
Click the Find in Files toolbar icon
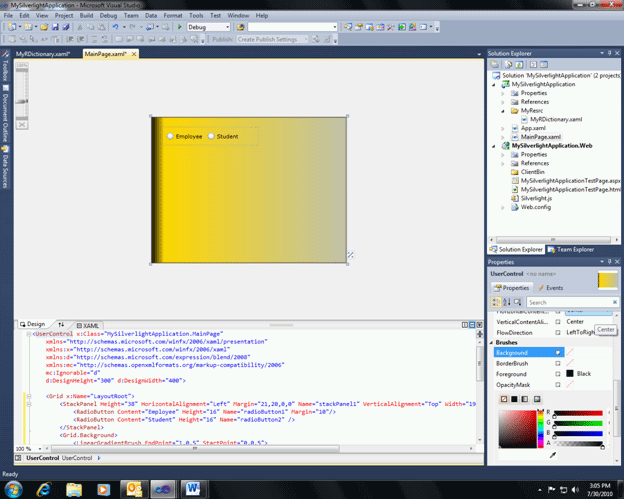tap(241, 27)
